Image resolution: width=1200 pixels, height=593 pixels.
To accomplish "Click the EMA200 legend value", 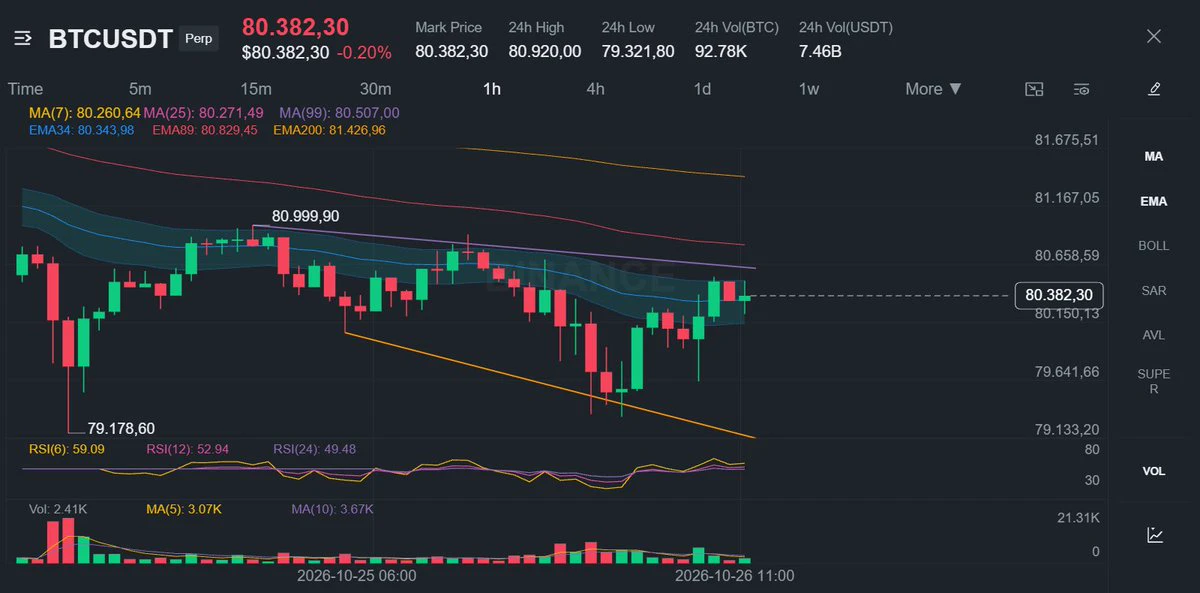I will coord(329,130).
